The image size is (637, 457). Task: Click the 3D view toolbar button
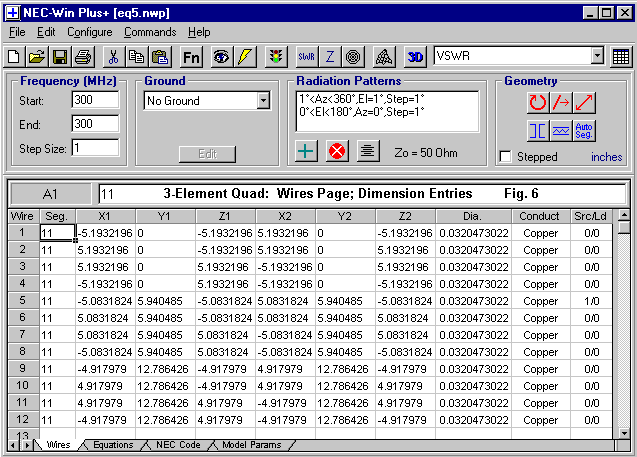[x=416, y=57]
